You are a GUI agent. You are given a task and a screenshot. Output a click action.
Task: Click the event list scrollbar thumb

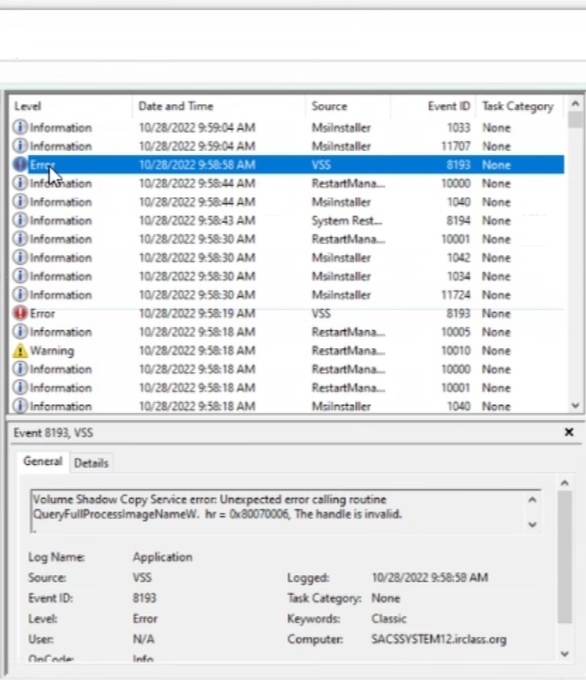(x=575, y=120)
